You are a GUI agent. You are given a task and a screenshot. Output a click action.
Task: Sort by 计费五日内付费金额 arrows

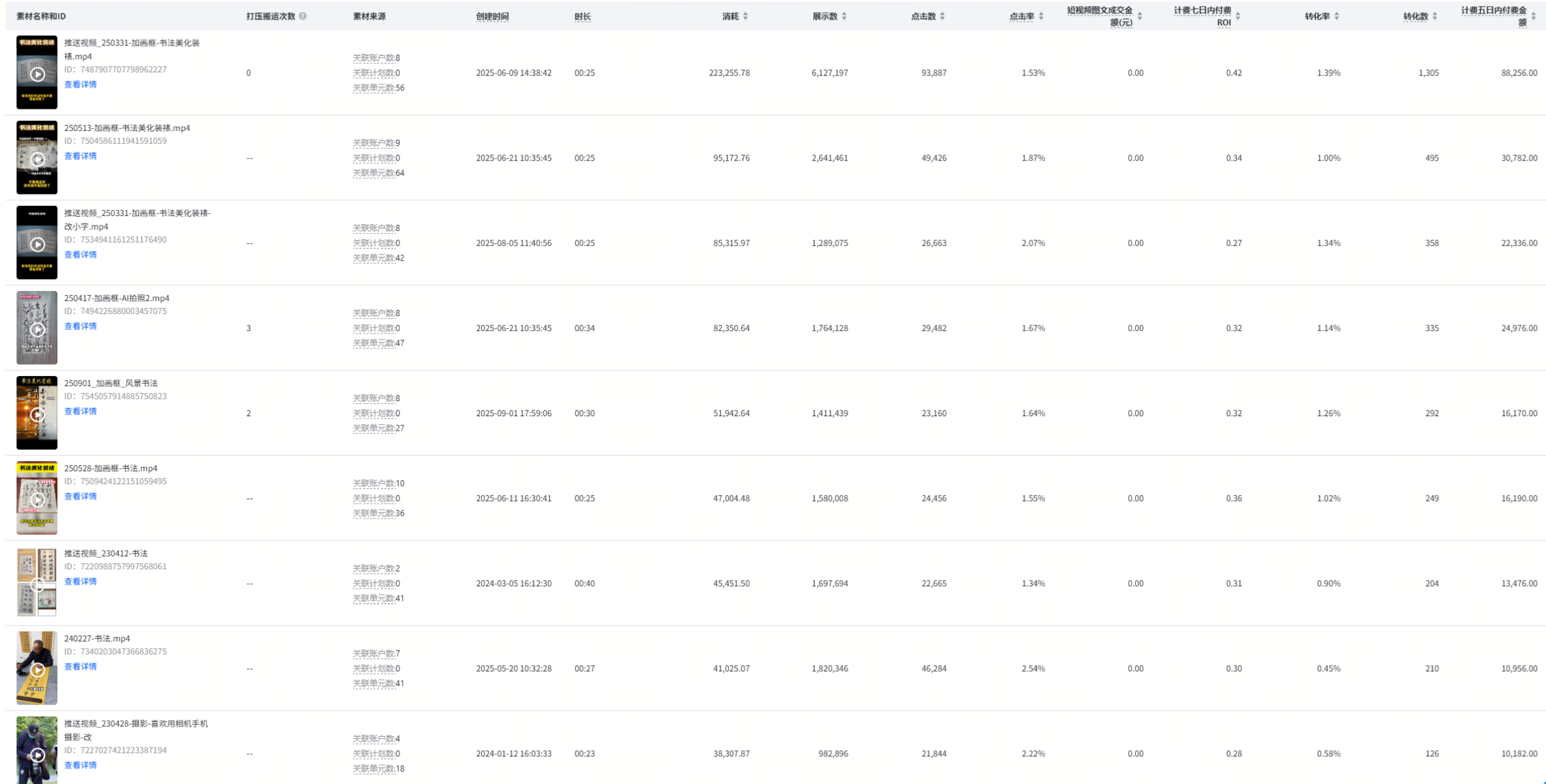click(x=1533, y=16)
